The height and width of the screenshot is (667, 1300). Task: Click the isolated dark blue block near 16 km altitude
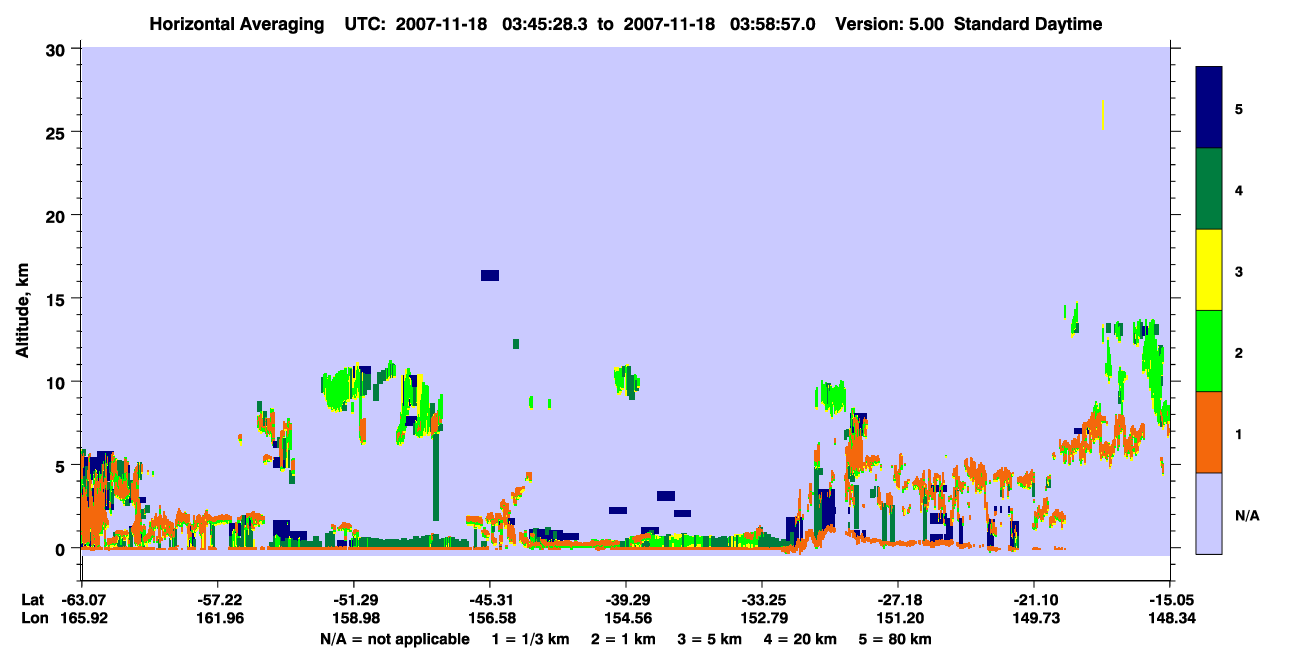490,275
